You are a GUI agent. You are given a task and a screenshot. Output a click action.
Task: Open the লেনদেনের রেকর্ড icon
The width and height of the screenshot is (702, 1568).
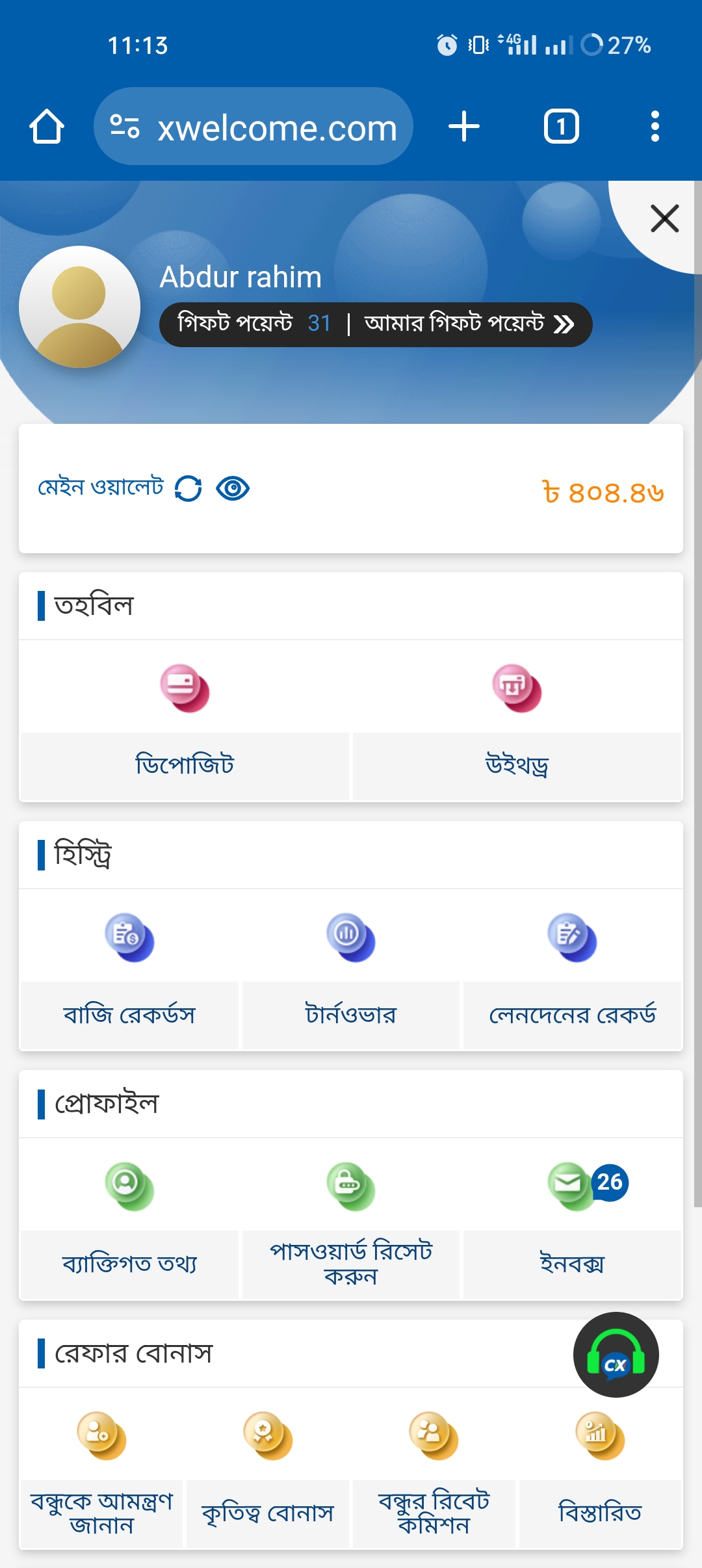(572, 937)
